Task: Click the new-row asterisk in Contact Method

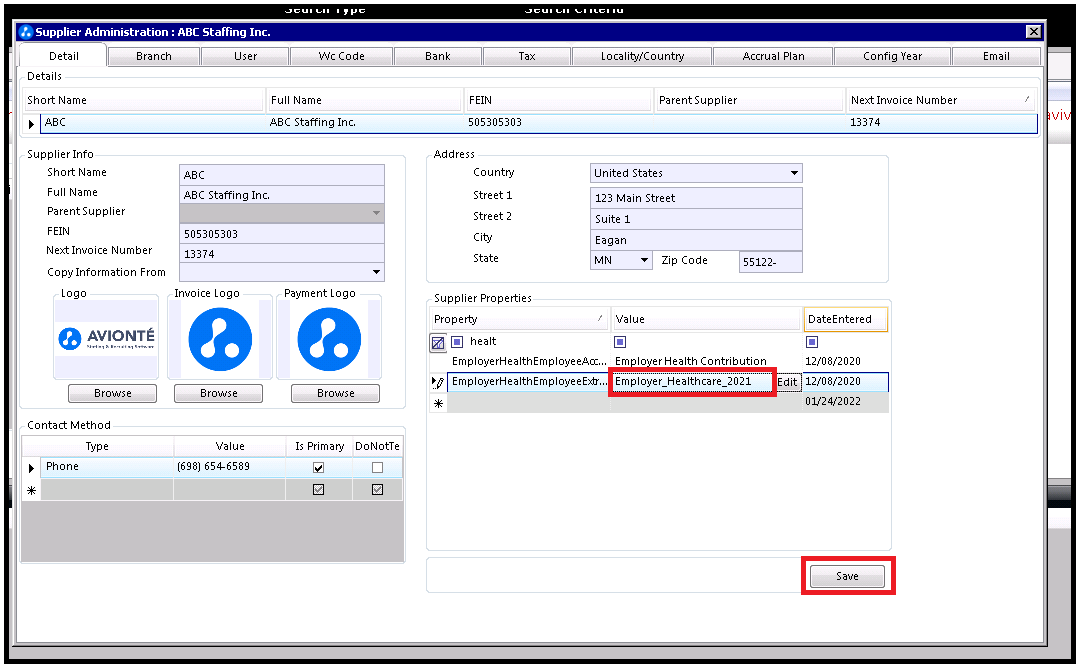Action: tap(31, 490)
